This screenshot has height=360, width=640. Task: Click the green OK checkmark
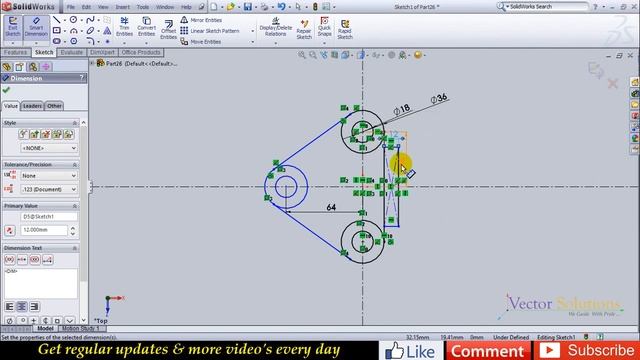[x=6, y=90]
